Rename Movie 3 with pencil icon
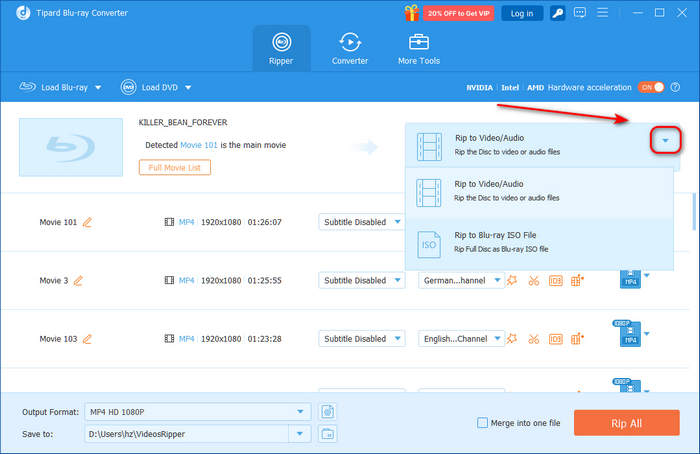The width and height of the screenshot is (700, 454). (78, 280)
